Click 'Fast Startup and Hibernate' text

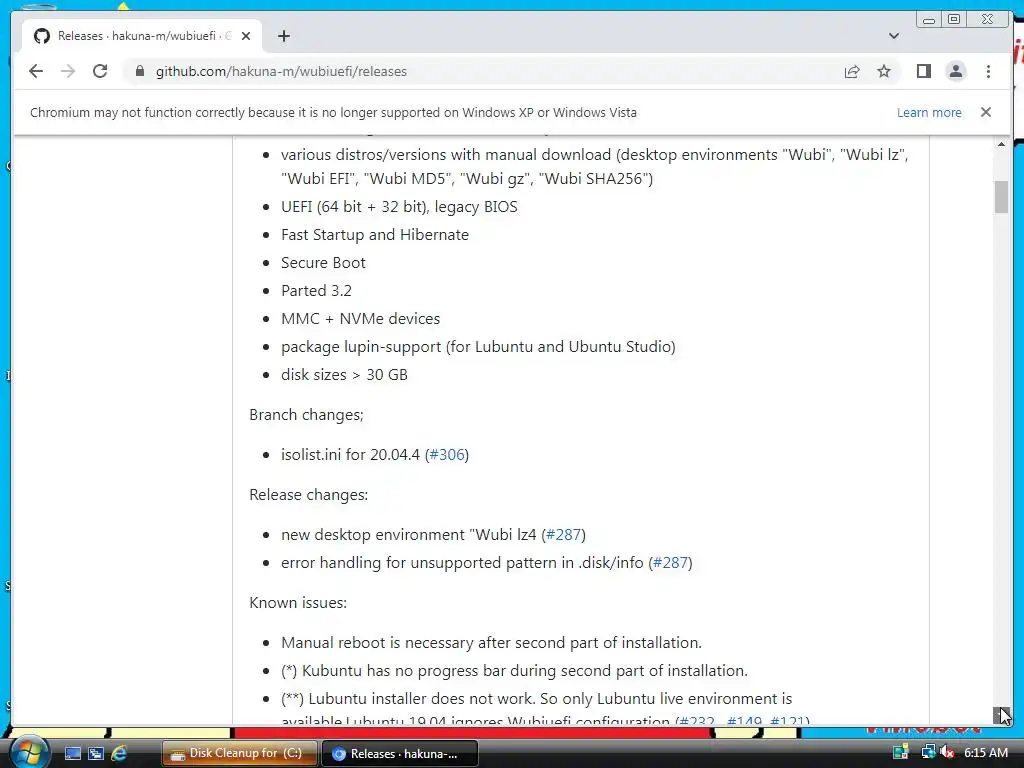pos(375,234)
